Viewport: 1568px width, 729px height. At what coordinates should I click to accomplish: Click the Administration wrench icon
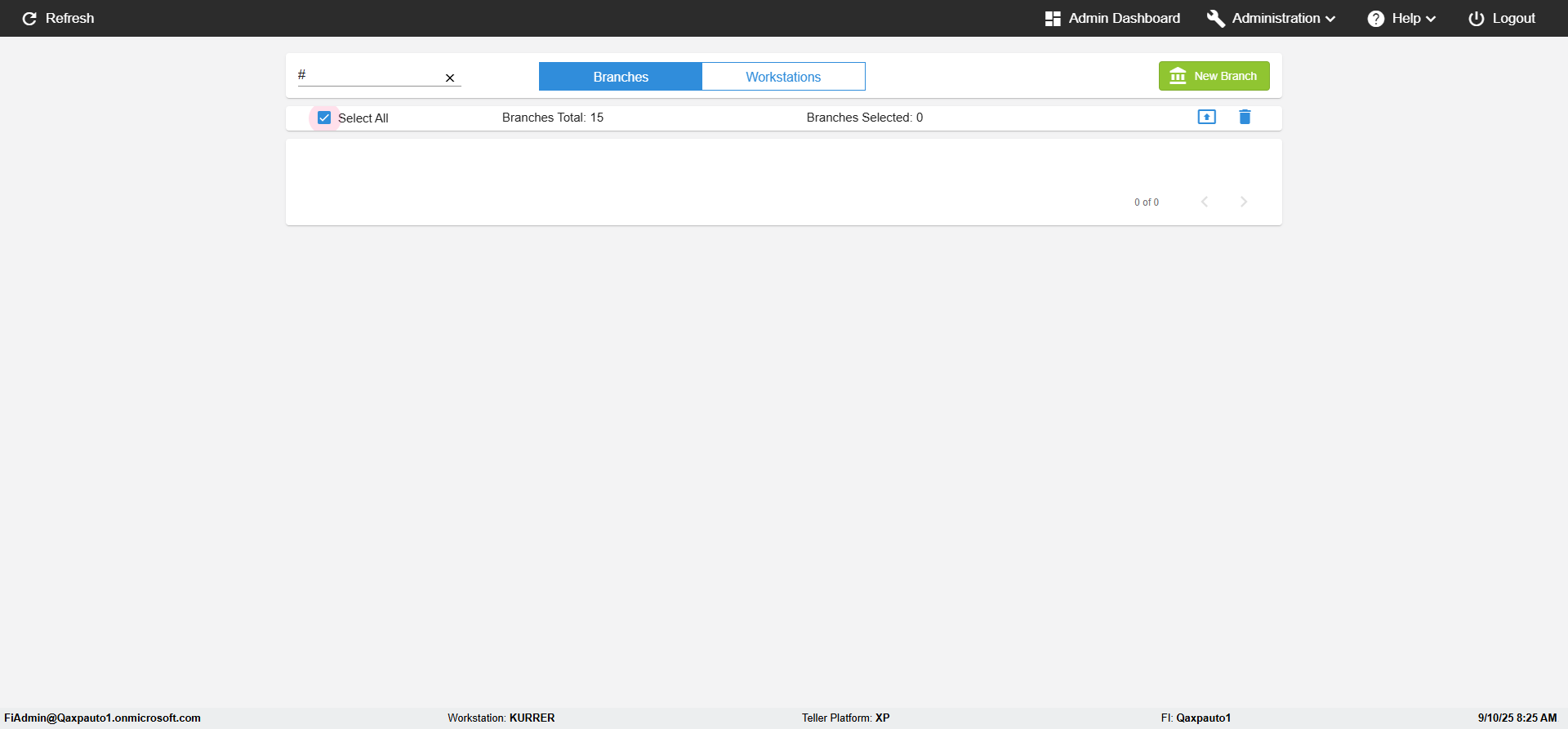tap(1216, 19)
